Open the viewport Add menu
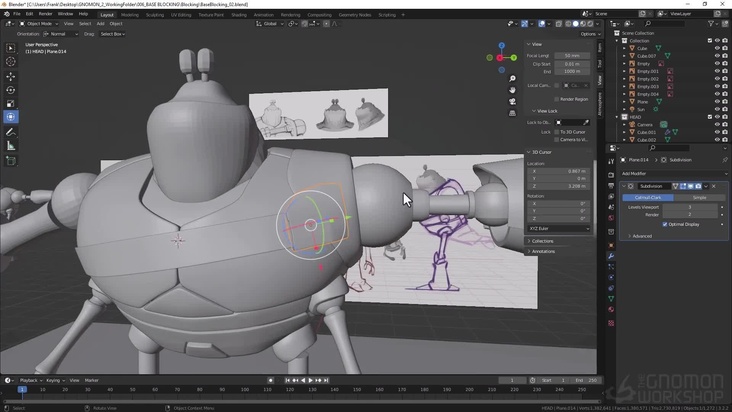 click(x=100, y=24)
